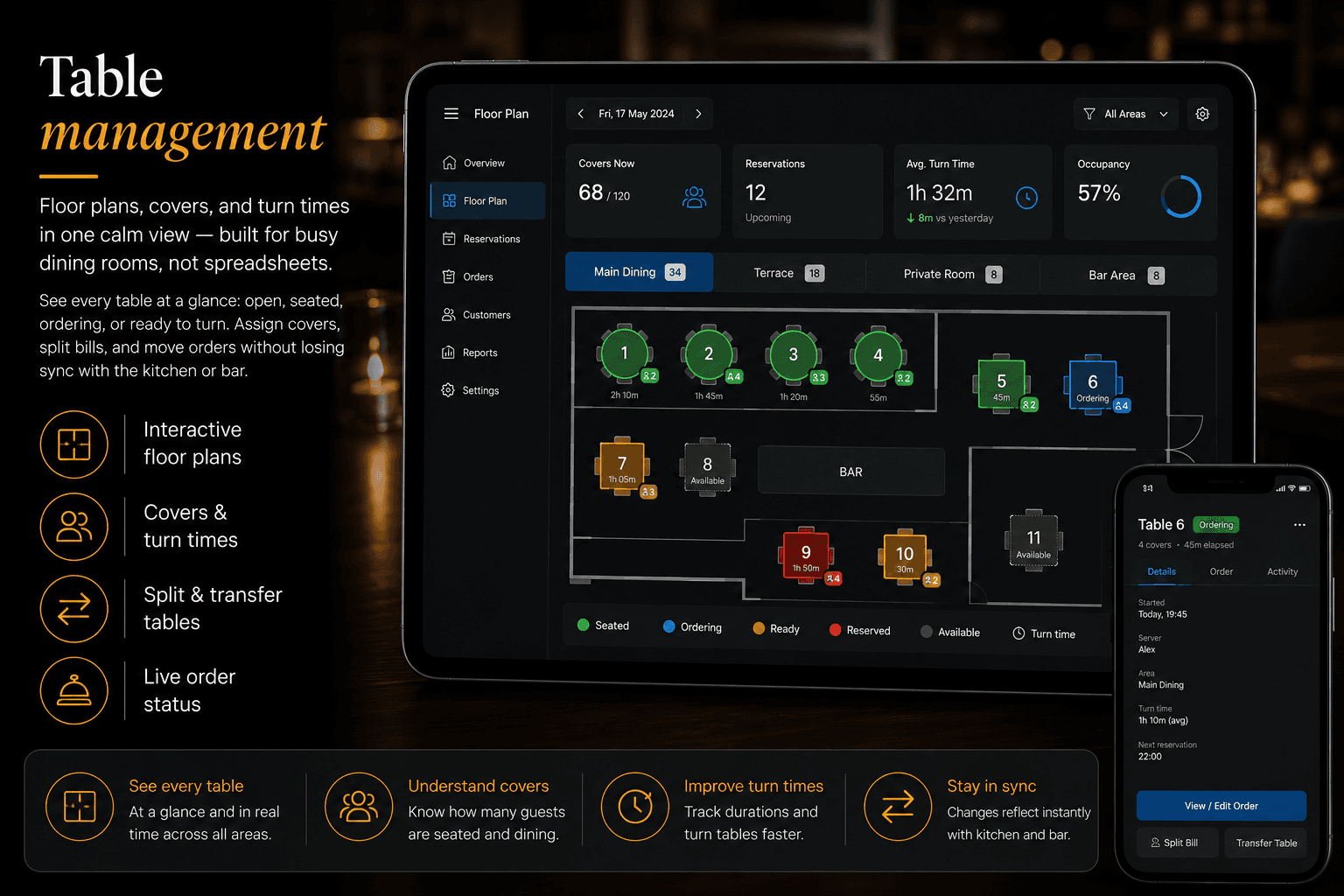The width and height of the screenshot is (1344, 896).
Task: Click the Interactive floor plans icon
Action: click(x=74, y=444)
